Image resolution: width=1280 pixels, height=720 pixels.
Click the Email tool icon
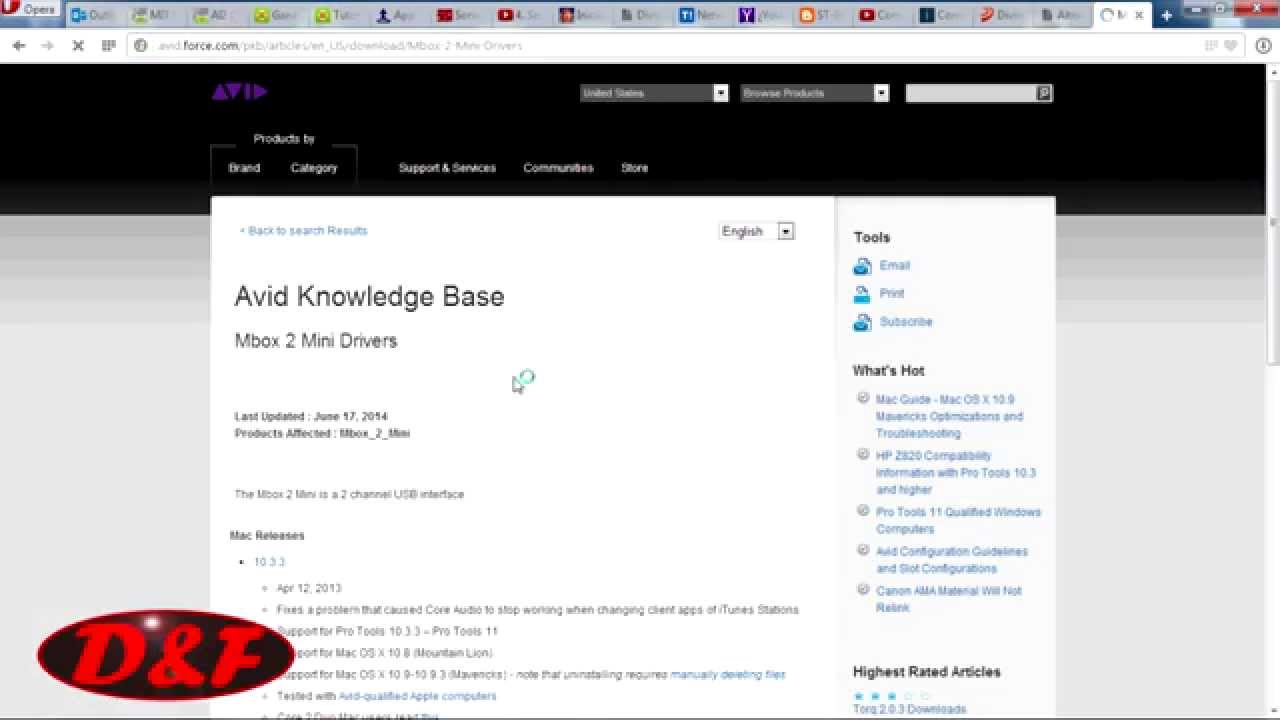862,266
